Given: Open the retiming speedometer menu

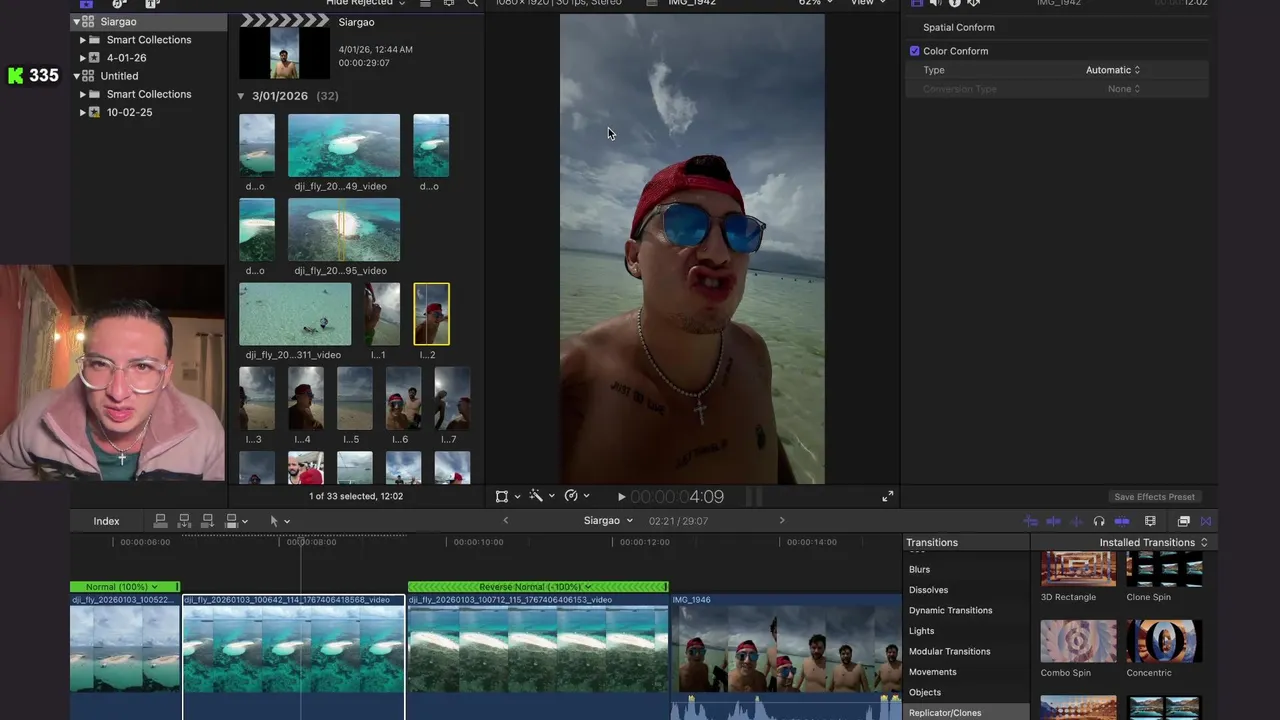Looking at the screenshot, I should tap(576, 496).
